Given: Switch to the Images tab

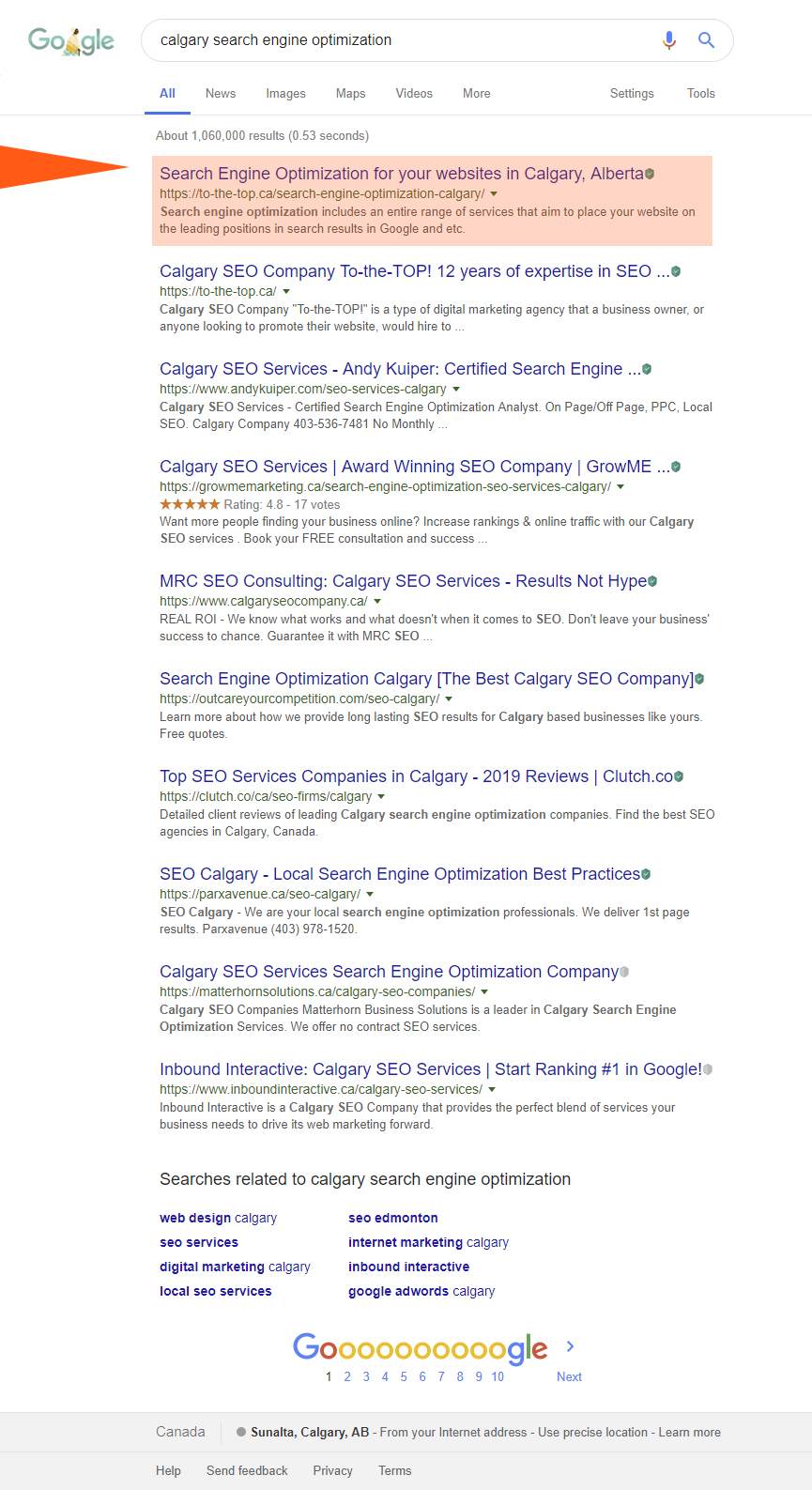Looking at the screenshot, I should (x=285, y=94).
